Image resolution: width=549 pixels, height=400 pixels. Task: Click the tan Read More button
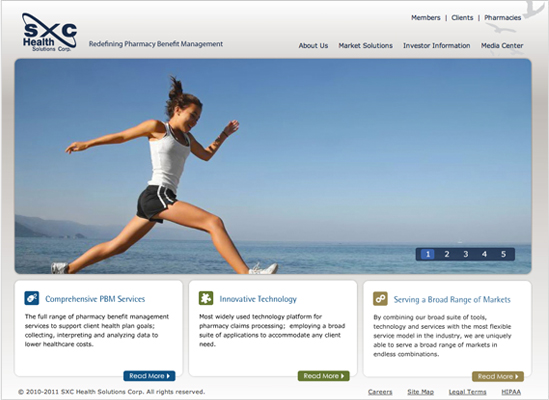pyautogui.click(x=498, y=377)
